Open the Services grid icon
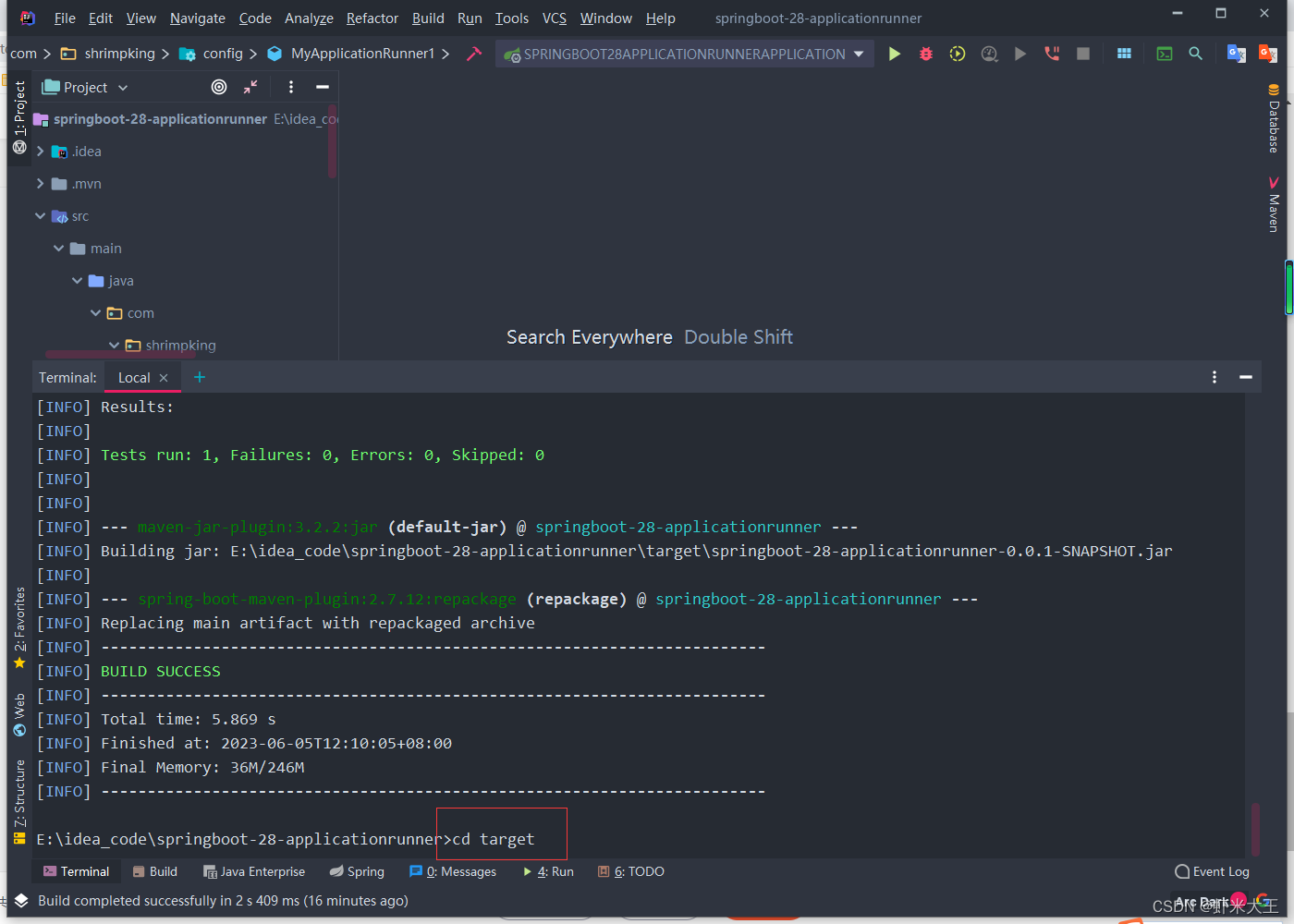 [1124, 54]
